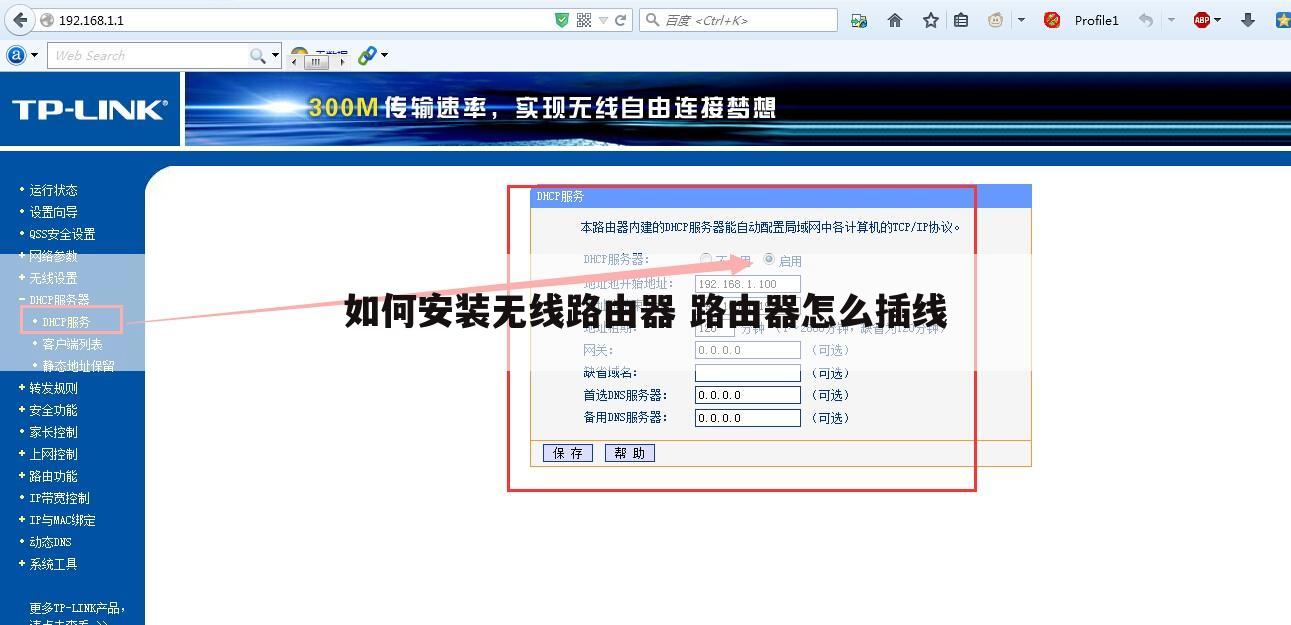Reload the page with the refresh icon

pos(621,20)
